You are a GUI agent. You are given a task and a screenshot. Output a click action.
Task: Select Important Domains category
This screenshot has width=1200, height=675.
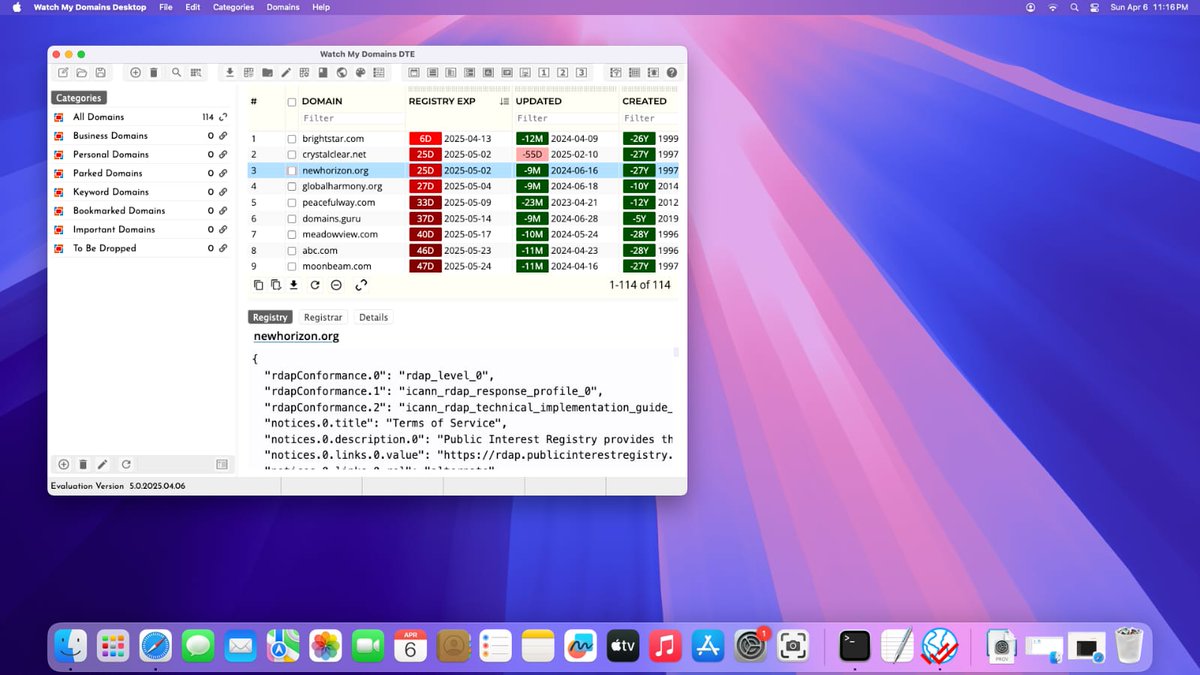pos(141,229)
